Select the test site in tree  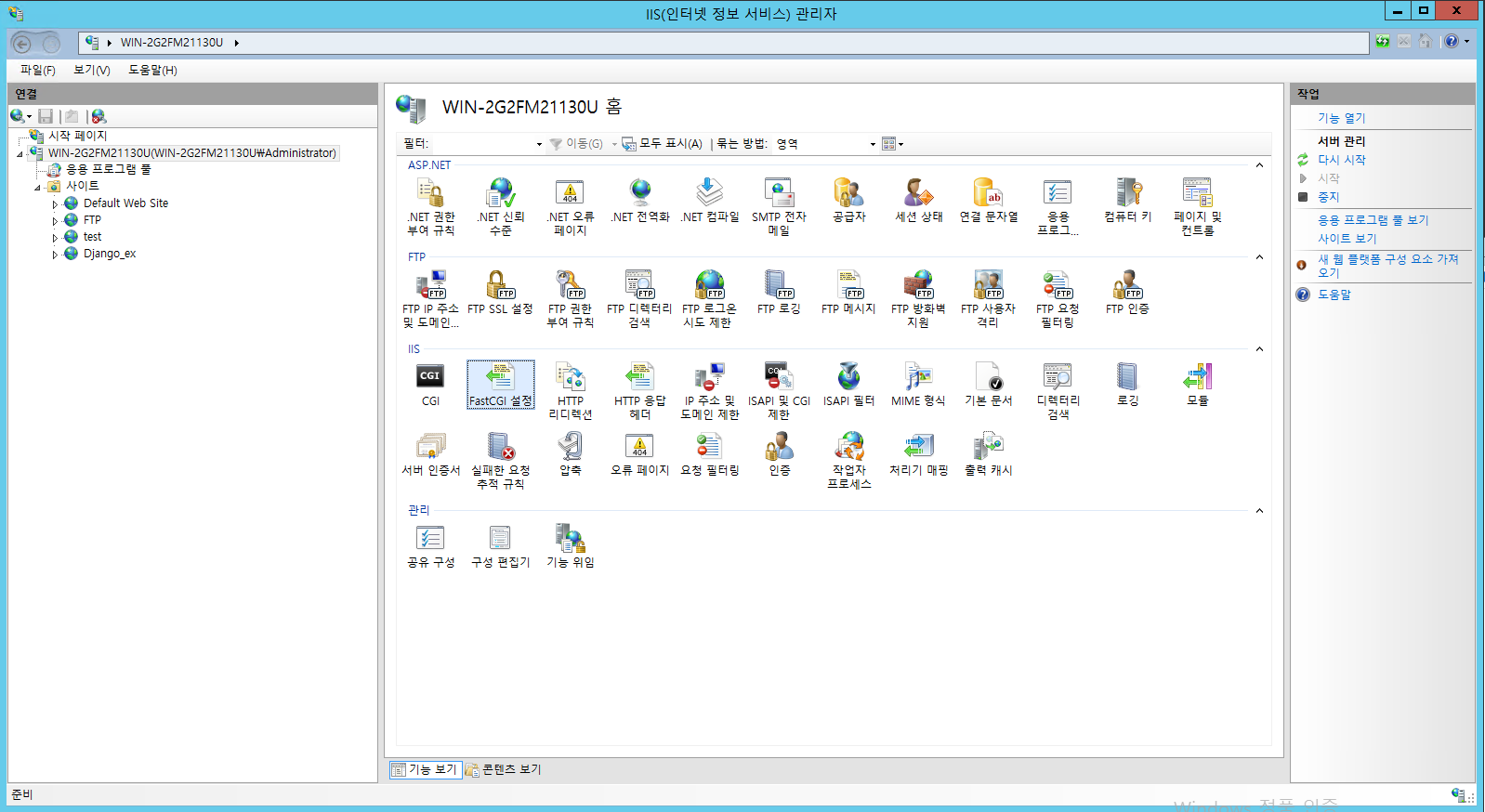pyautogui.click(x=92, y=237)
